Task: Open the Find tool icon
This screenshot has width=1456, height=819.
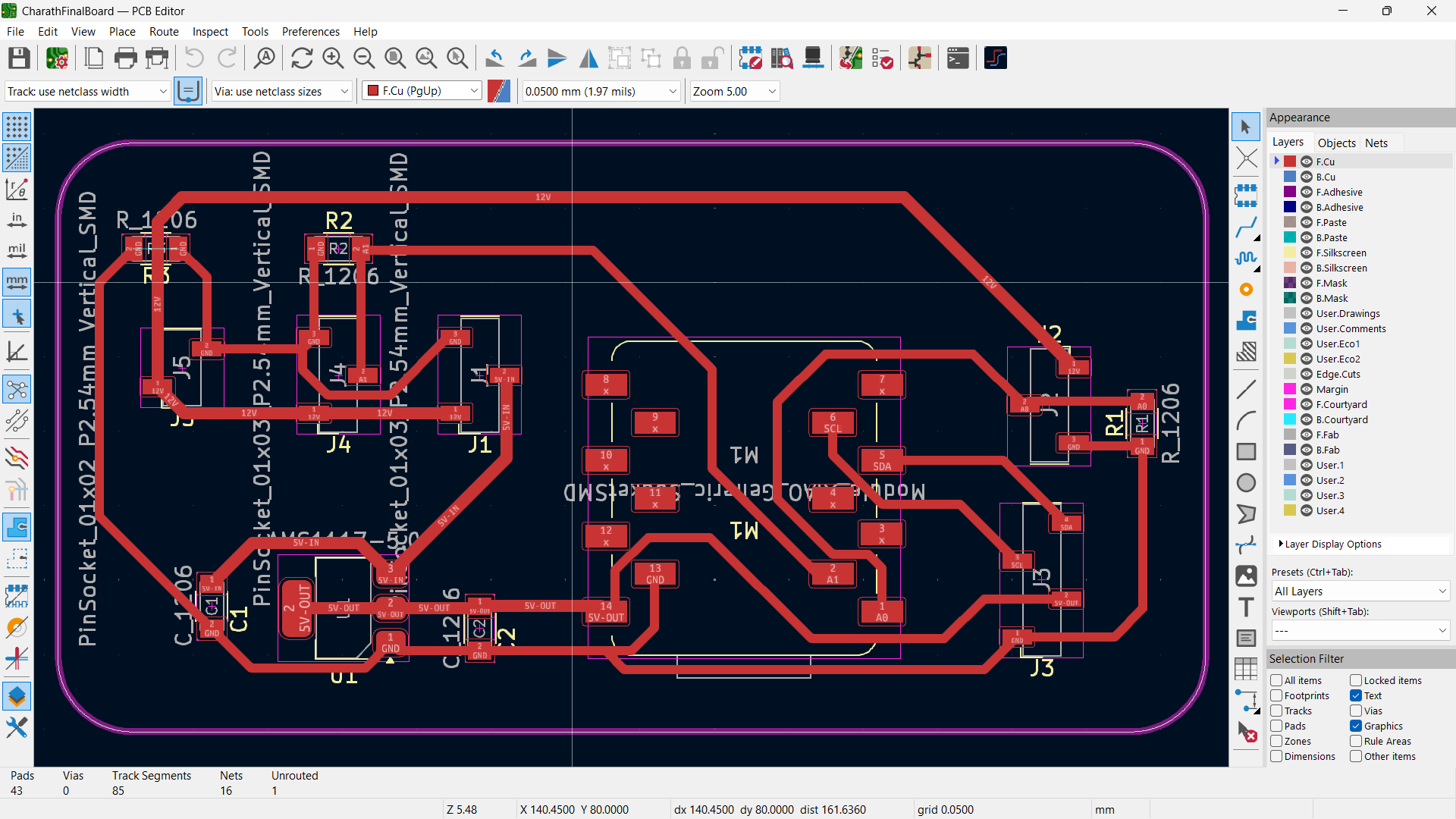Action: tap(264, 58)
